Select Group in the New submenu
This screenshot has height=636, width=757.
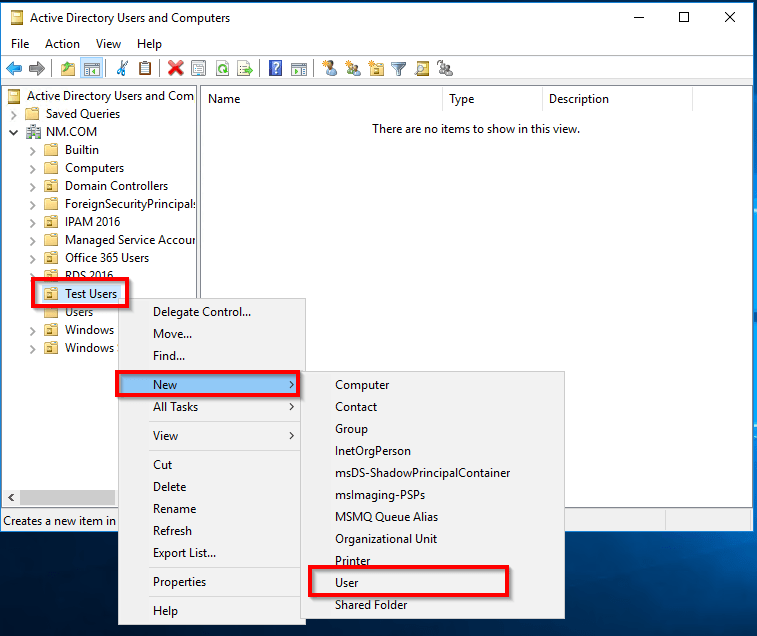433,429
